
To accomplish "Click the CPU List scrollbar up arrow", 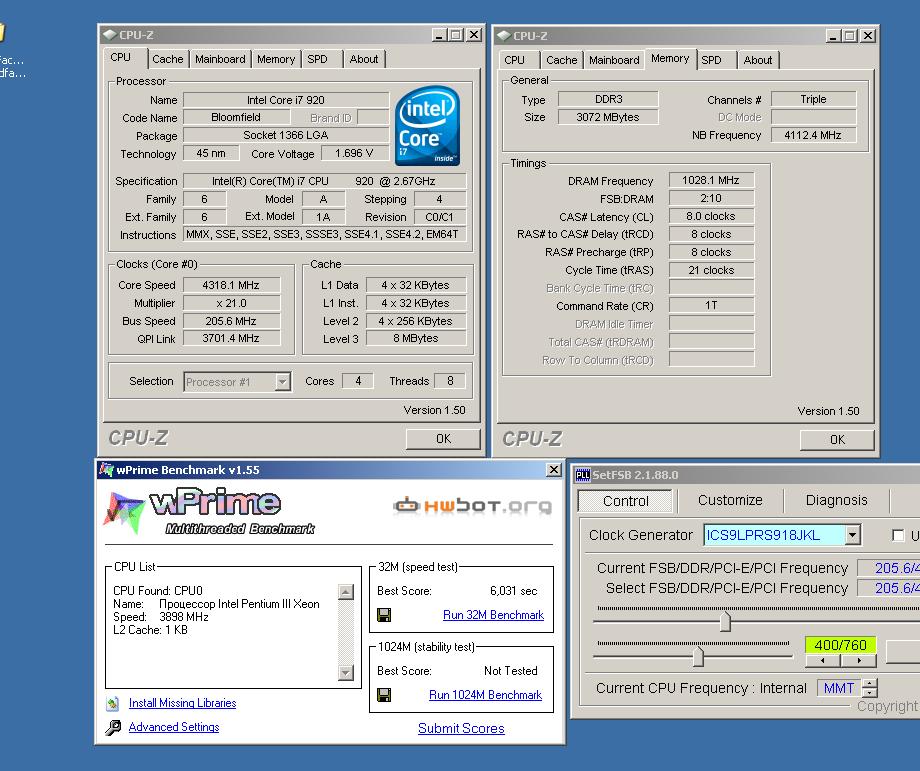I will tap(346, 591).
